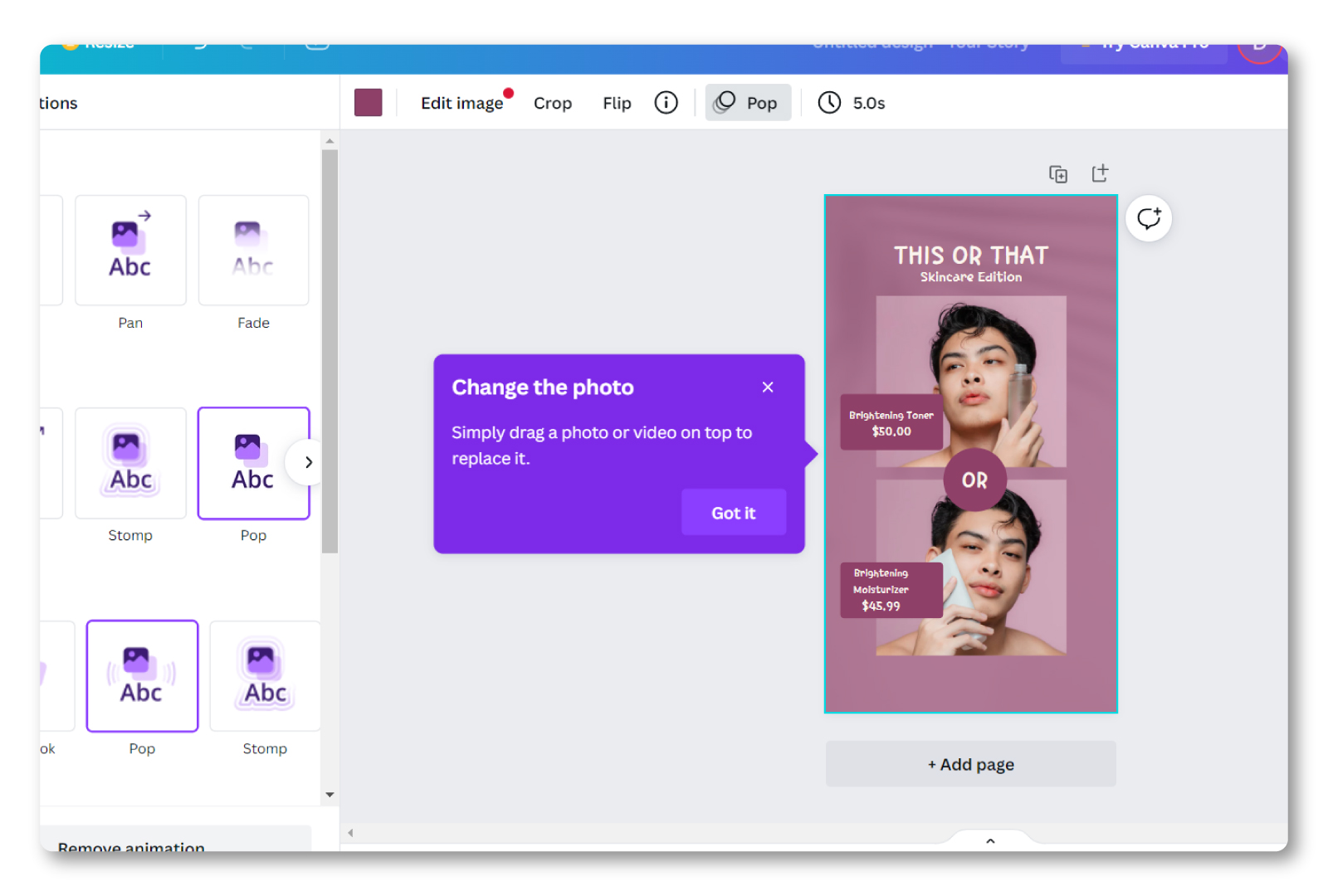Click the + Add page button

971,764
